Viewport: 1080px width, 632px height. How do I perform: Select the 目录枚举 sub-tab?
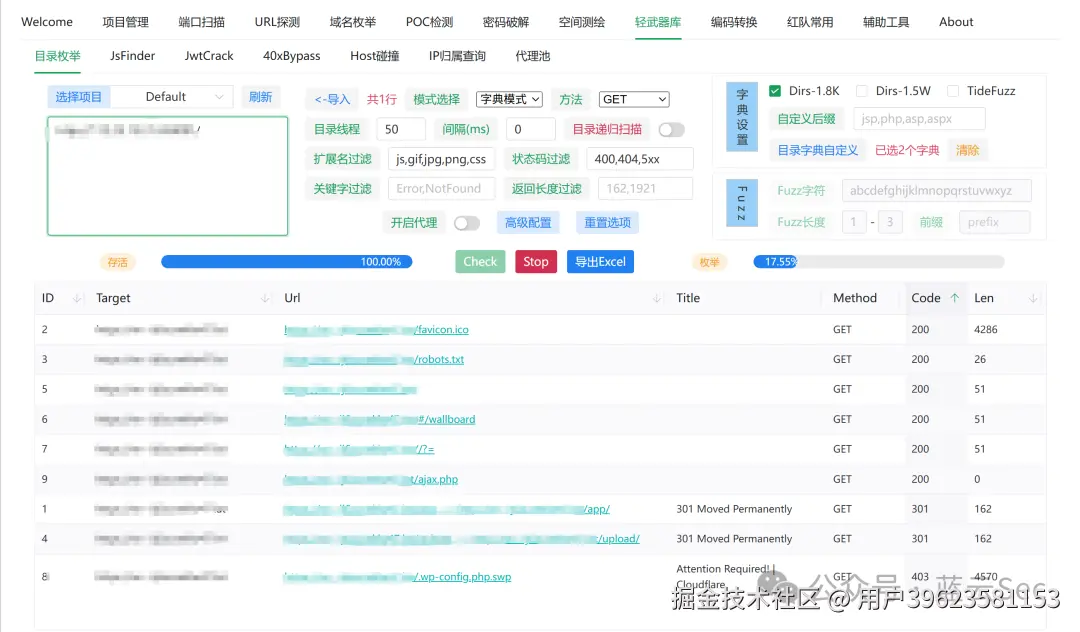pos(58,56)
